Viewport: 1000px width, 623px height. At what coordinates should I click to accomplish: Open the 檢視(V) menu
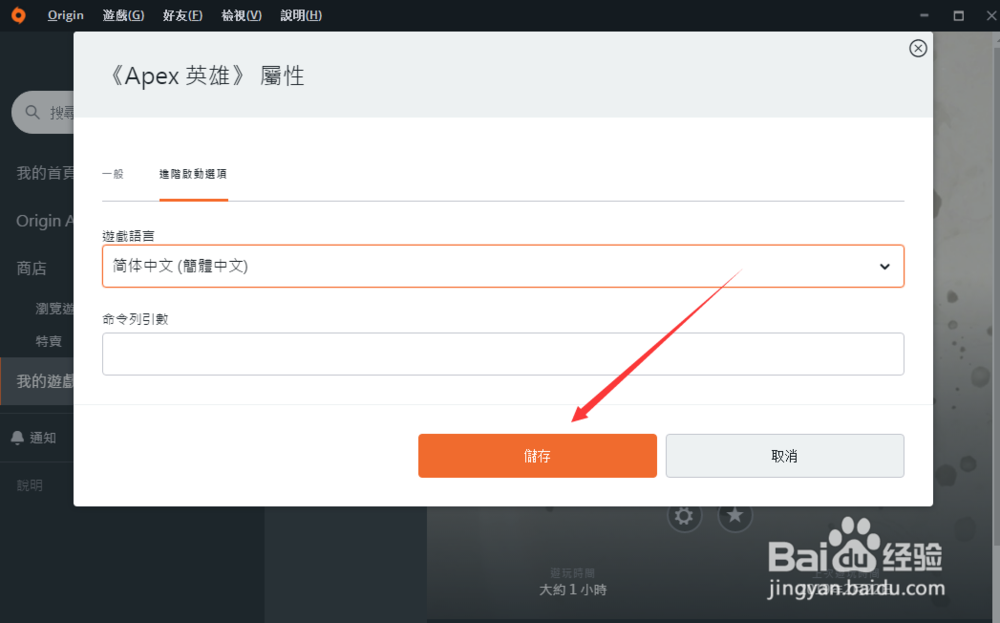241,15
